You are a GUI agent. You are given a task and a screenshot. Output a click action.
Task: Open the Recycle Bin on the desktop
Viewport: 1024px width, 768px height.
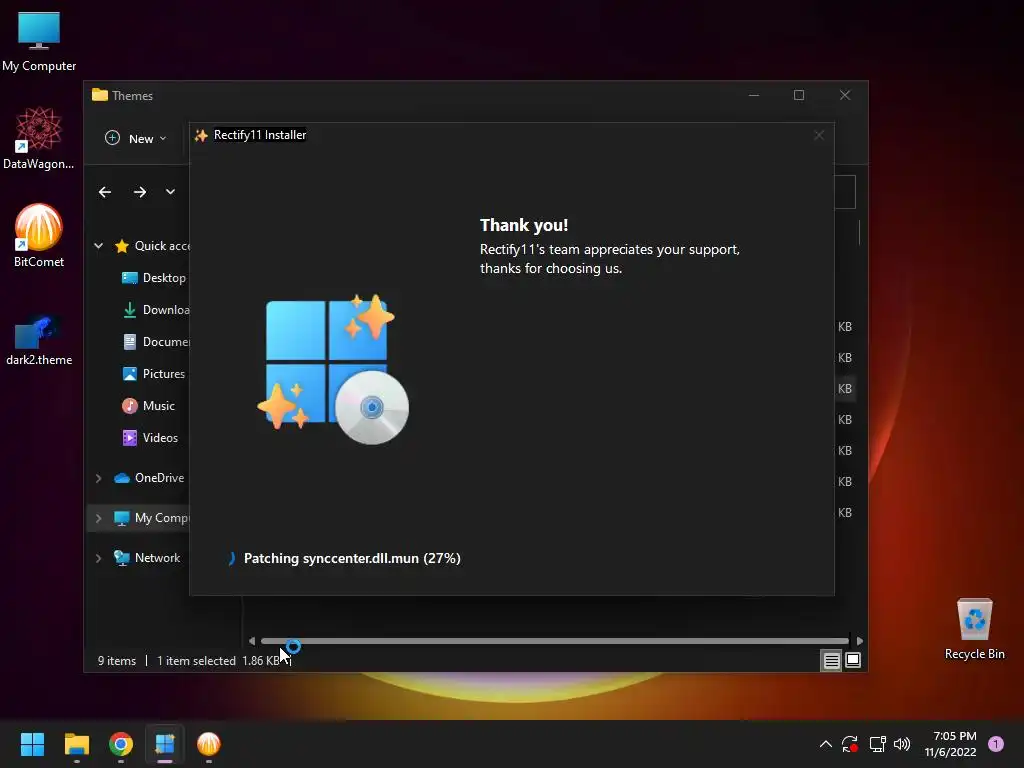coord(974,630)
